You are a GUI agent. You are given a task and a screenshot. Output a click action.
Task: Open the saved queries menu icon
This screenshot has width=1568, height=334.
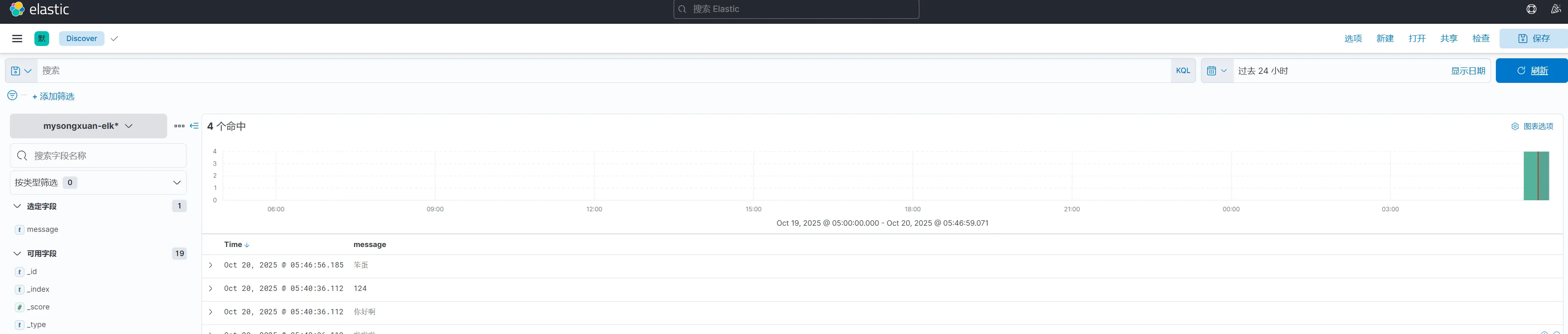(21, 71)
